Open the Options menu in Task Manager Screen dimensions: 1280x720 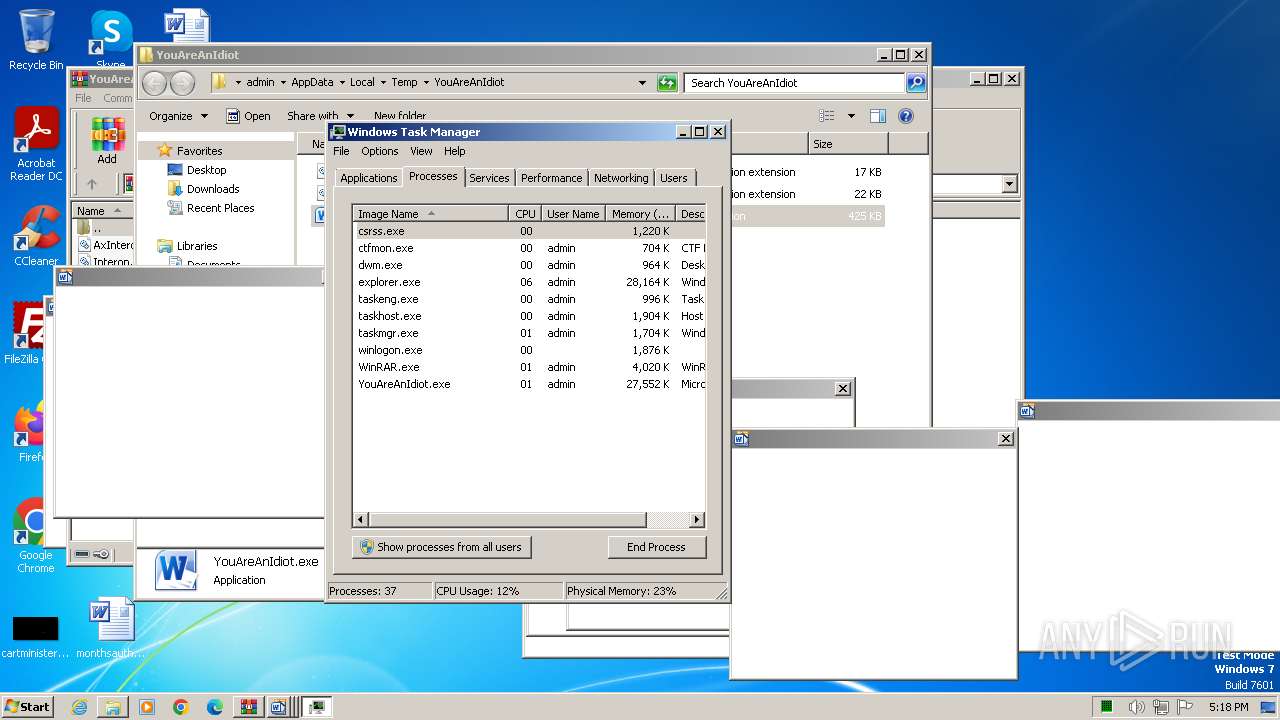click(380, 151)
